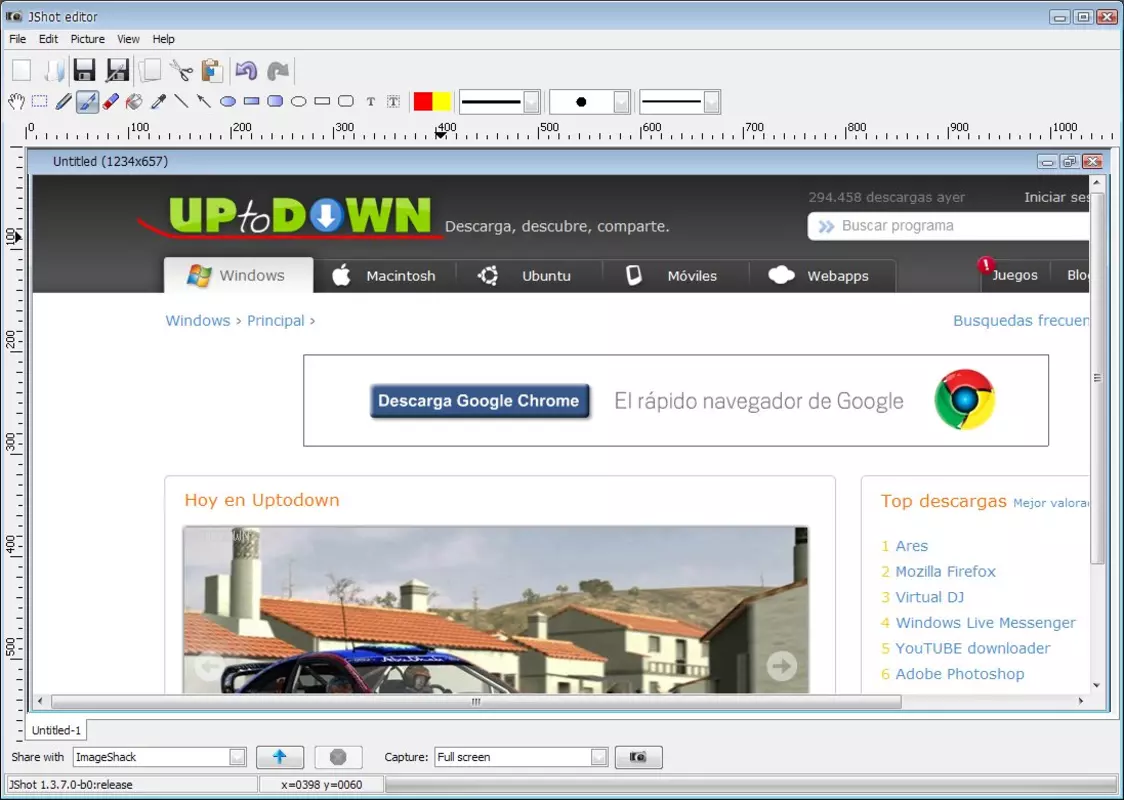Open the View menu
This screenshot has width=1124, height=800.
coord(128,39)
